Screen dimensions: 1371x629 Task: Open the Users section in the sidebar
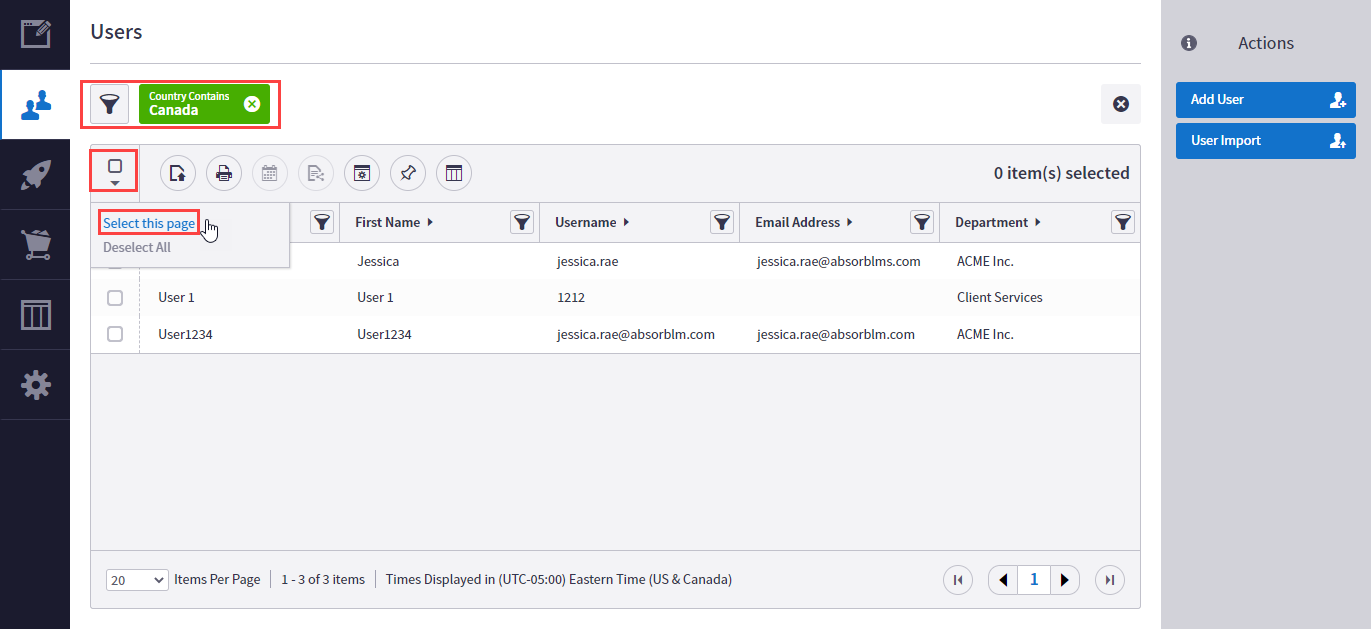point(35,103)
